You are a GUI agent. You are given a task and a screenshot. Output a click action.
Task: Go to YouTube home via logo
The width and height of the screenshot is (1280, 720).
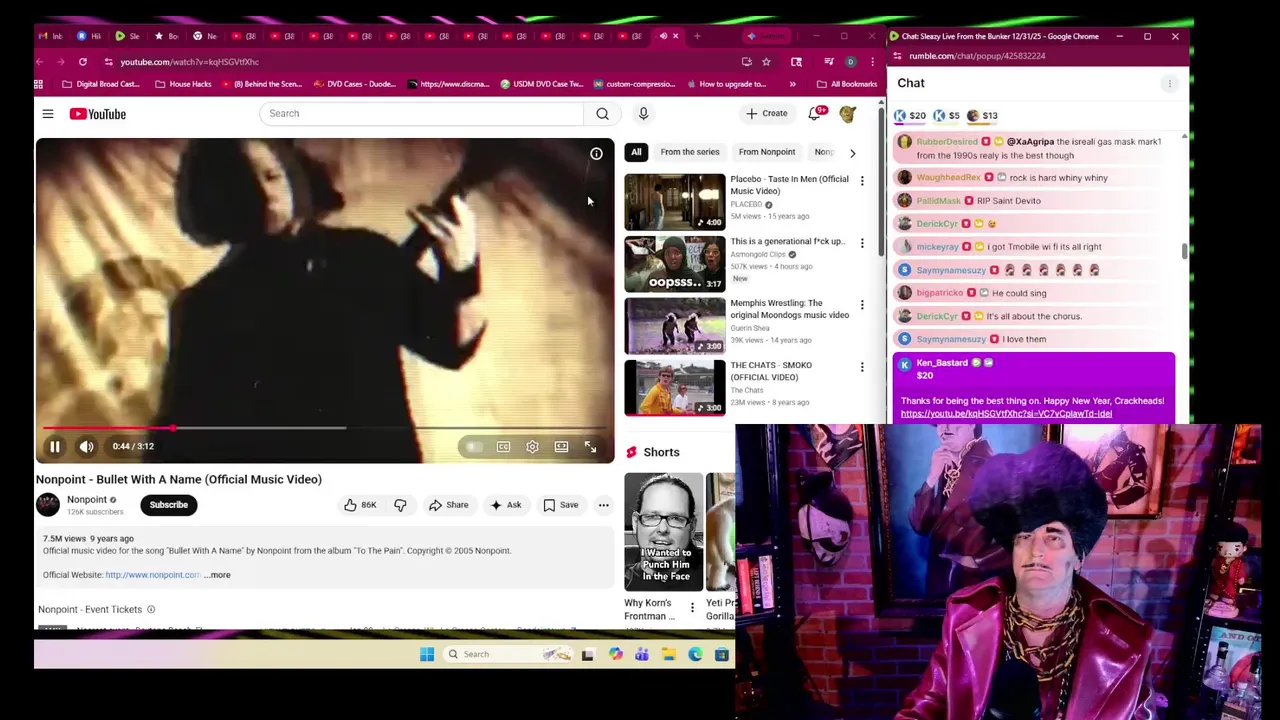click(x=98, y=114)
